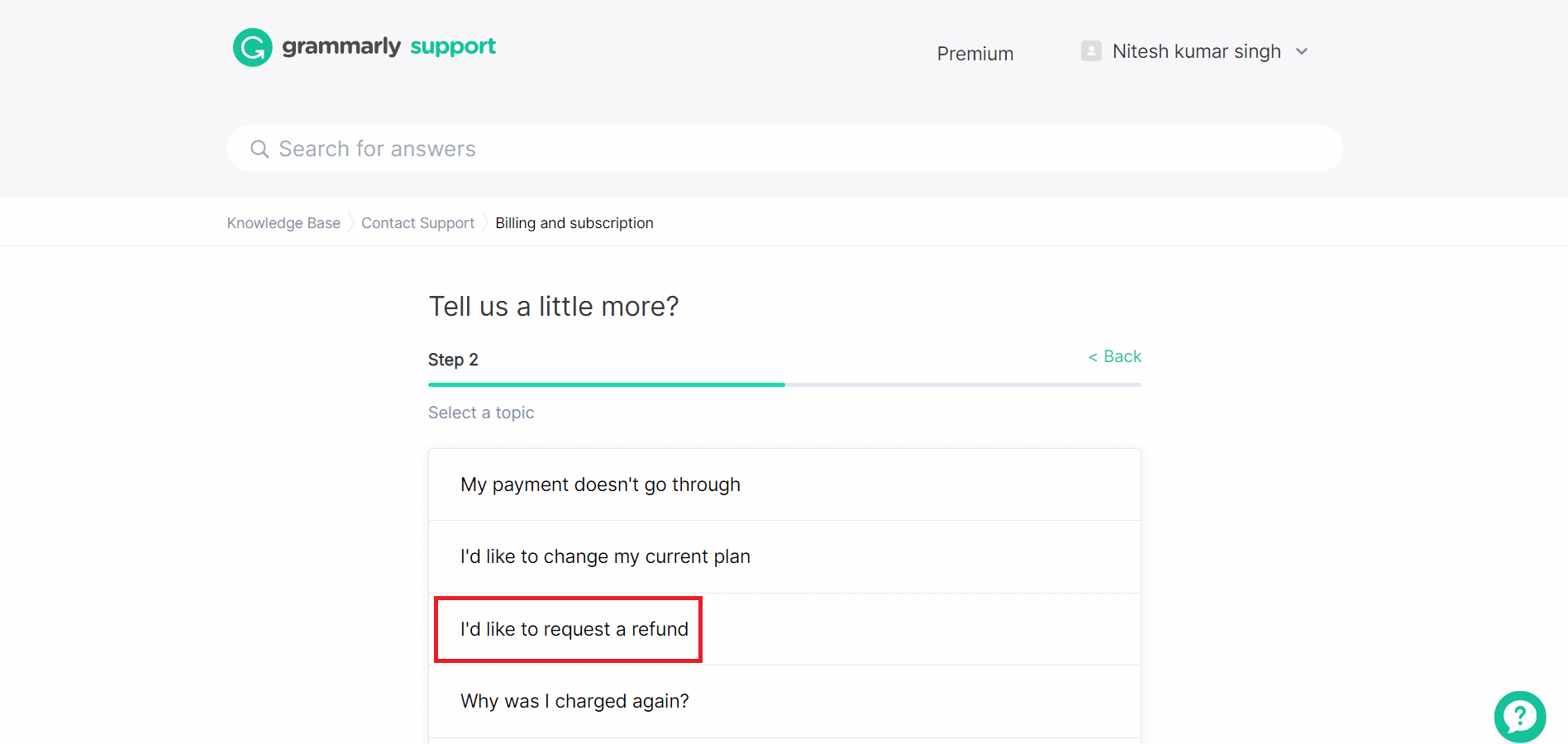Click the green step progress bar
Viewport: 1568px width, 744px height.
(606, 384)
